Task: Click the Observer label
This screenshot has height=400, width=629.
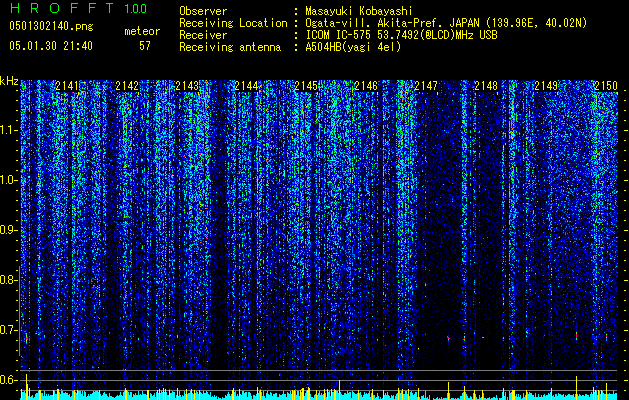Action: click(x=203, y=11)
